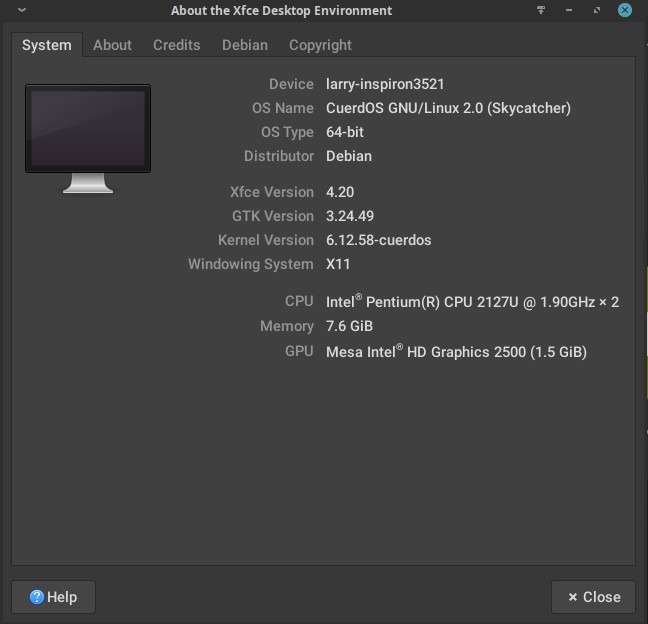
Task: Click the Help button
Action: (x=53, y=597)
